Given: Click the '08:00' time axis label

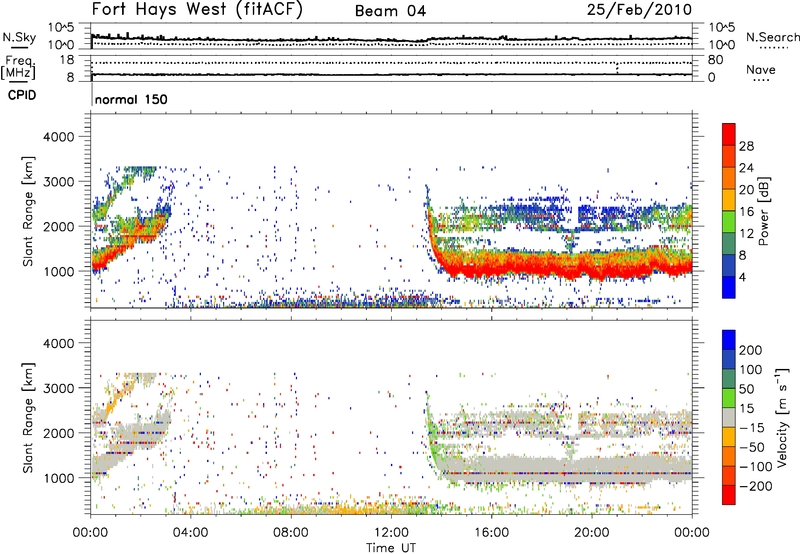Looking at the screenshot, I should click(x=291, y=533).
